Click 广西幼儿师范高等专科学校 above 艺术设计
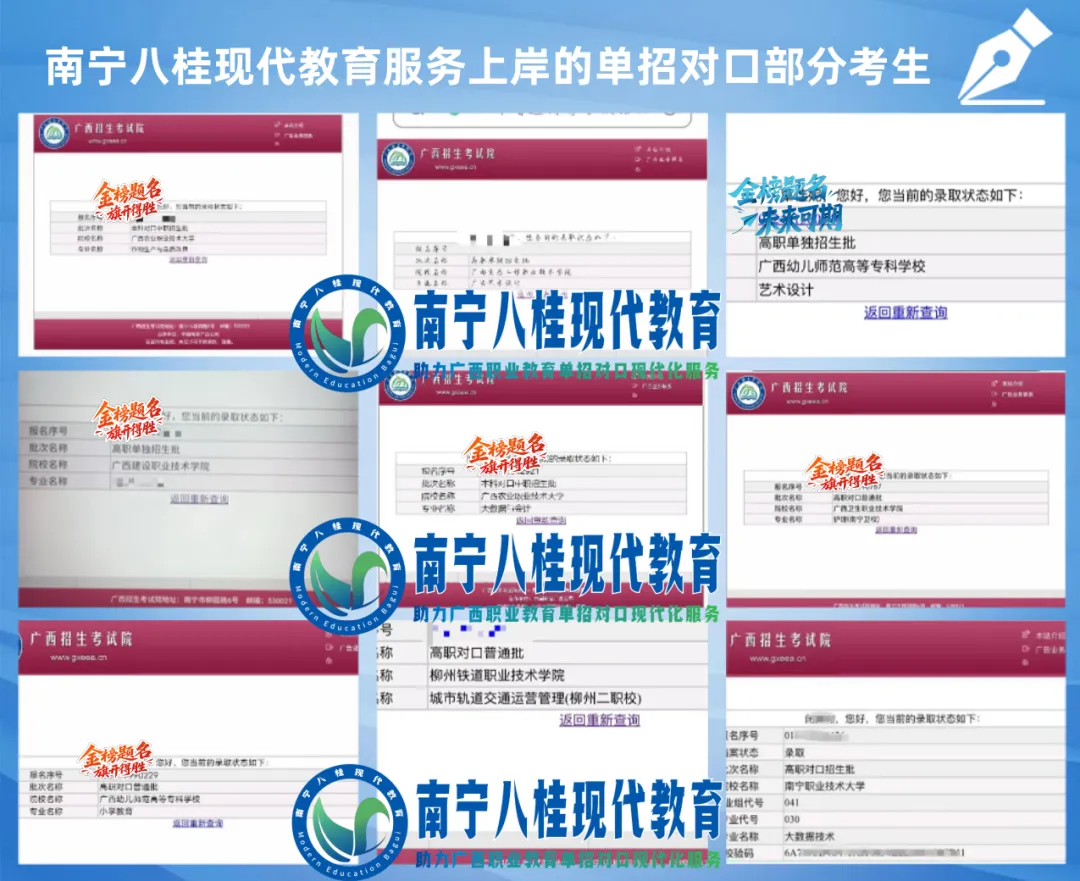The image size is (1080, 881). click(x=842, y=267)
